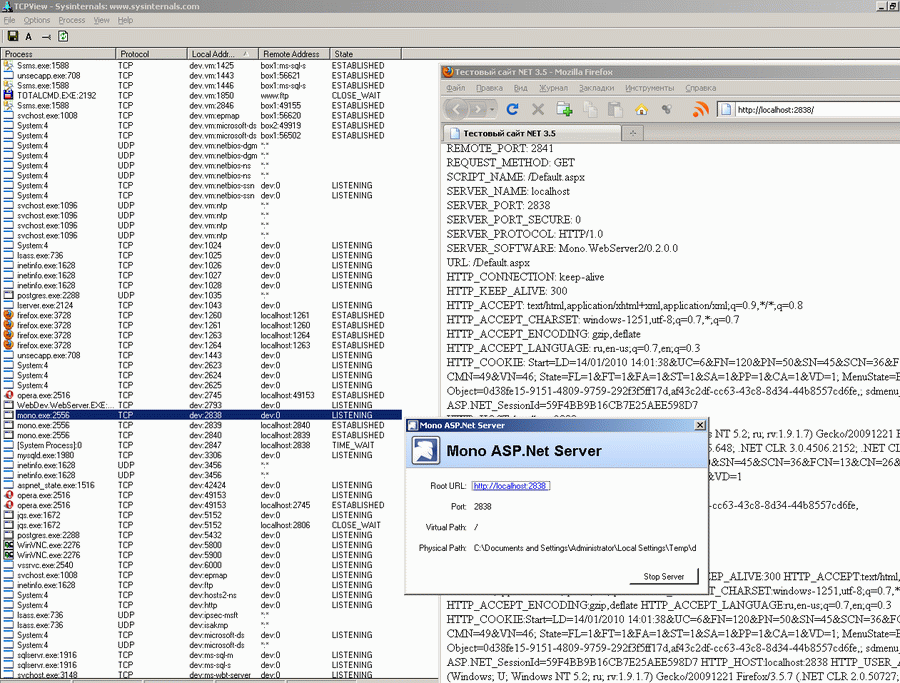This screenshot has height=683, width=900.
Task: Click the page icon in the address bar
Action: pyautogui.click(x=726, y=109)
